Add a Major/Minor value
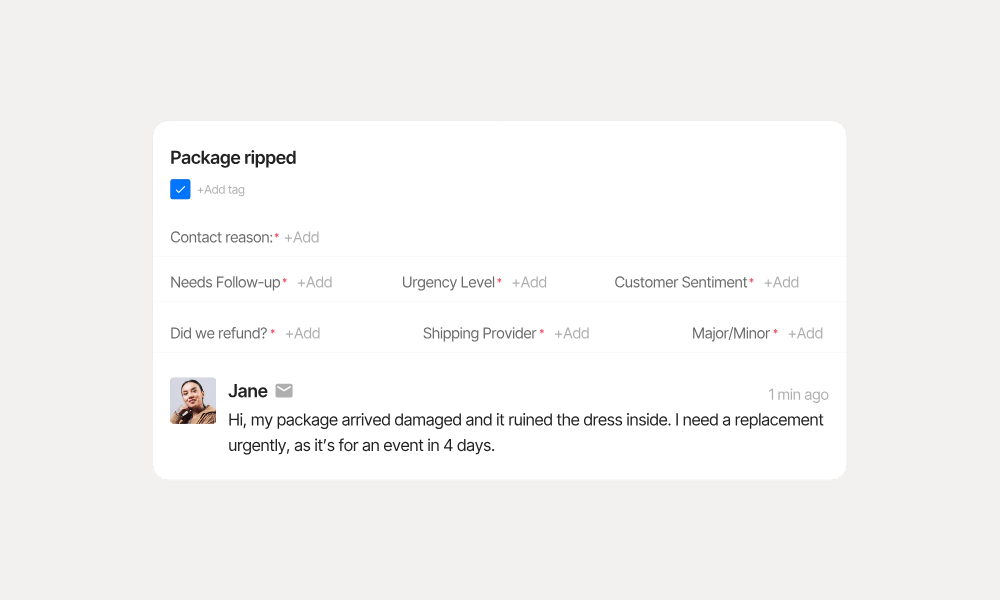 click(x=806, y=334)
